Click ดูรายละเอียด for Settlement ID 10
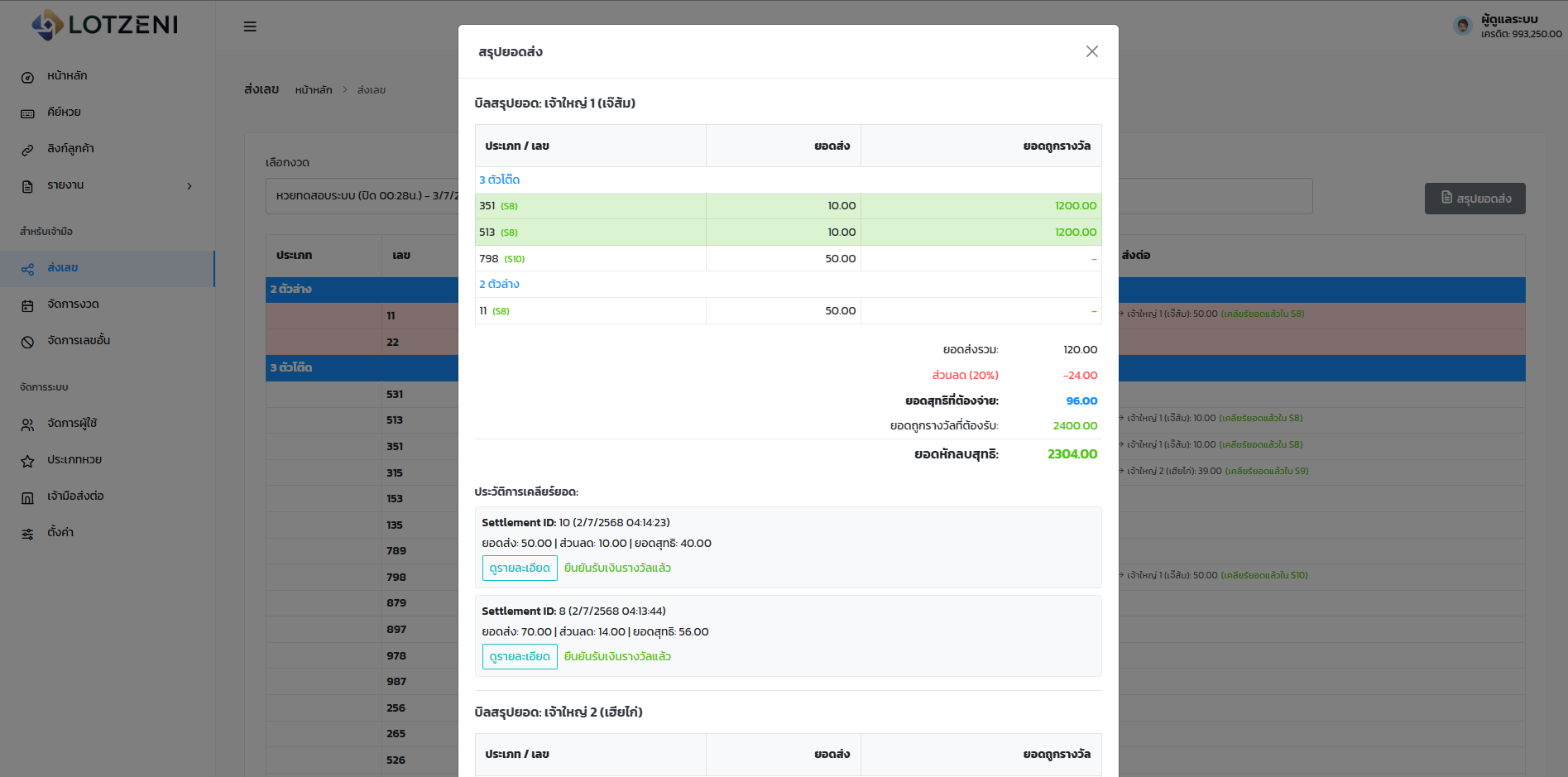The image size is (1568, 777). pos(520,568)
